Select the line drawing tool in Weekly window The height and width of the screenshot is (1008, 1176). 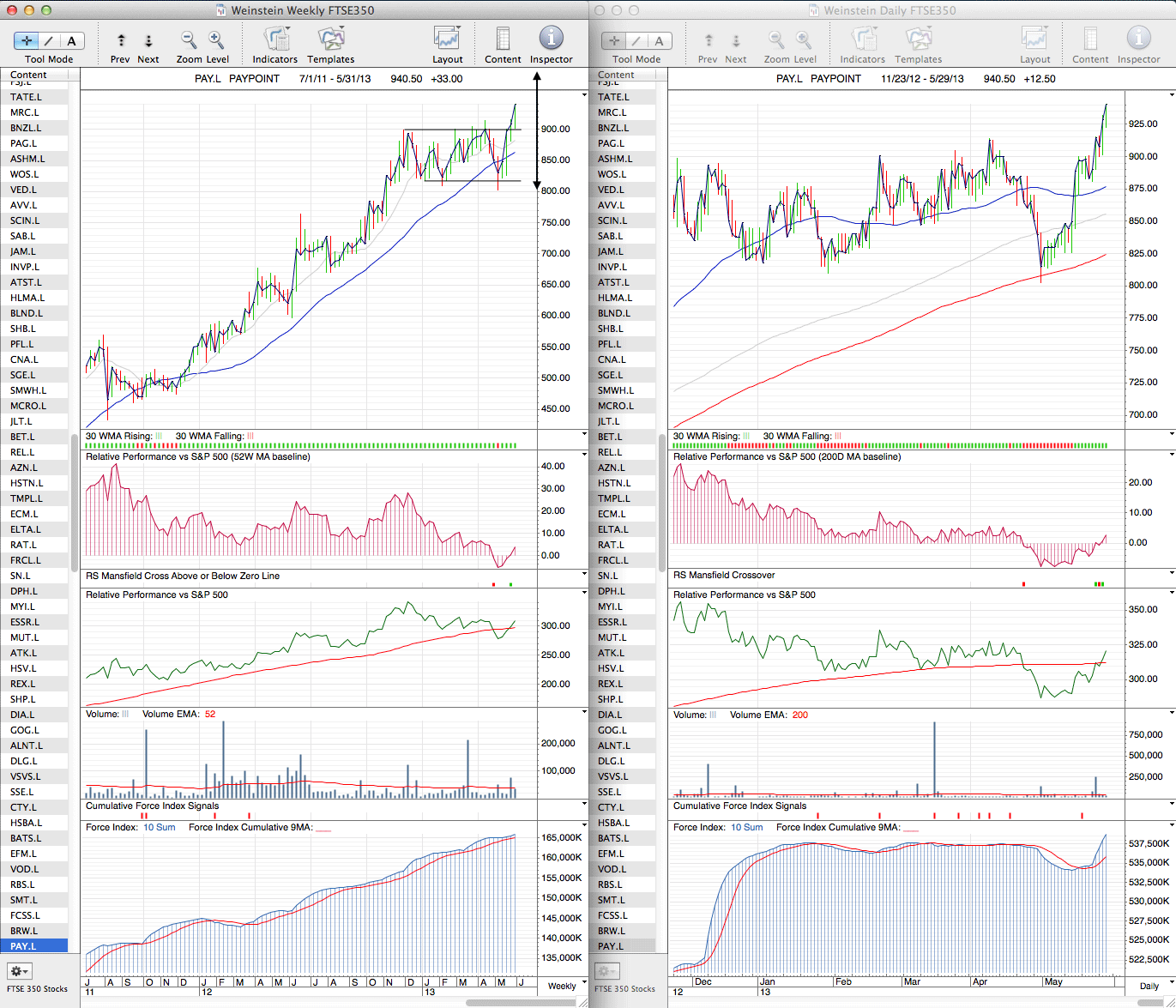(49, 41)
